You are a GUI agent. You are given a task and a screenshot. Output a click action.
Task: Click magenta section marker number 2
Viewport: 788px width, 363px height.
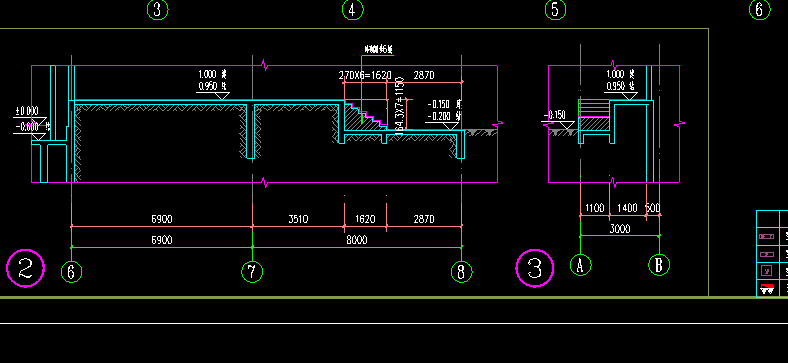(26, 268)
